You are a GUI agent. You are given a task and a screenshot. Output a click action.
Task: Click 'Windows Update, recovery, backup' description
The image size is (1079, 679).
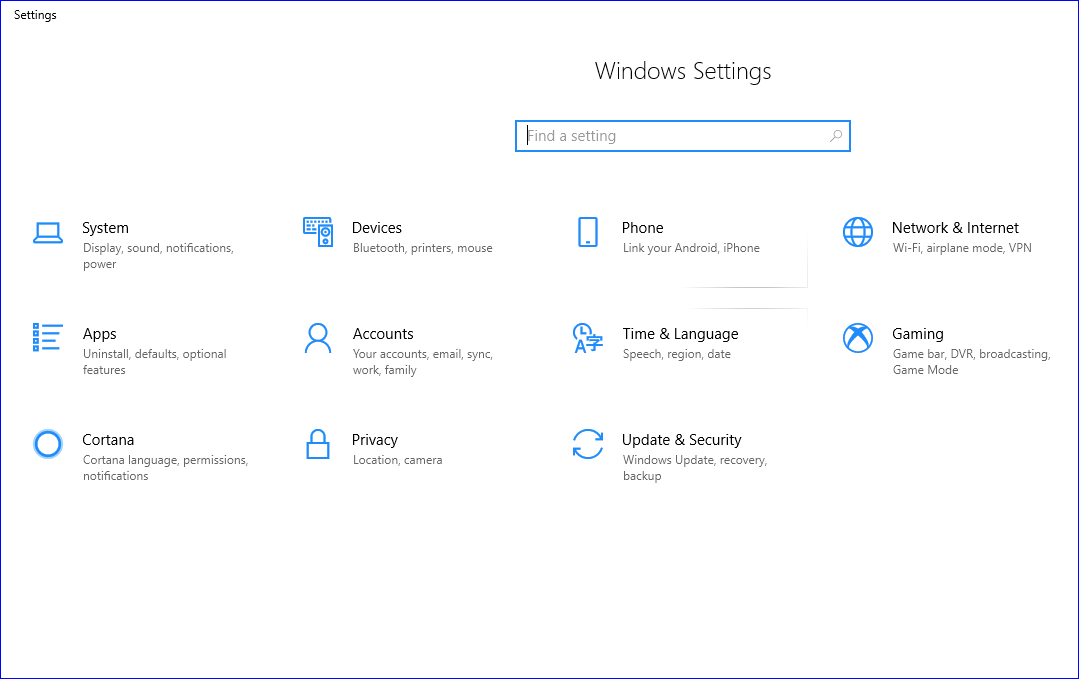pos(695,468)
